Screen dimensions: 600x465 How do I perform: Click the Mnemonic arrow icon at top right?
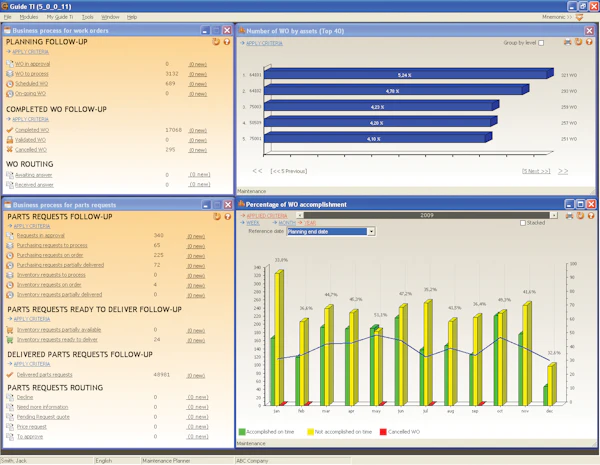pyautogui.click(x=580, y=17)
